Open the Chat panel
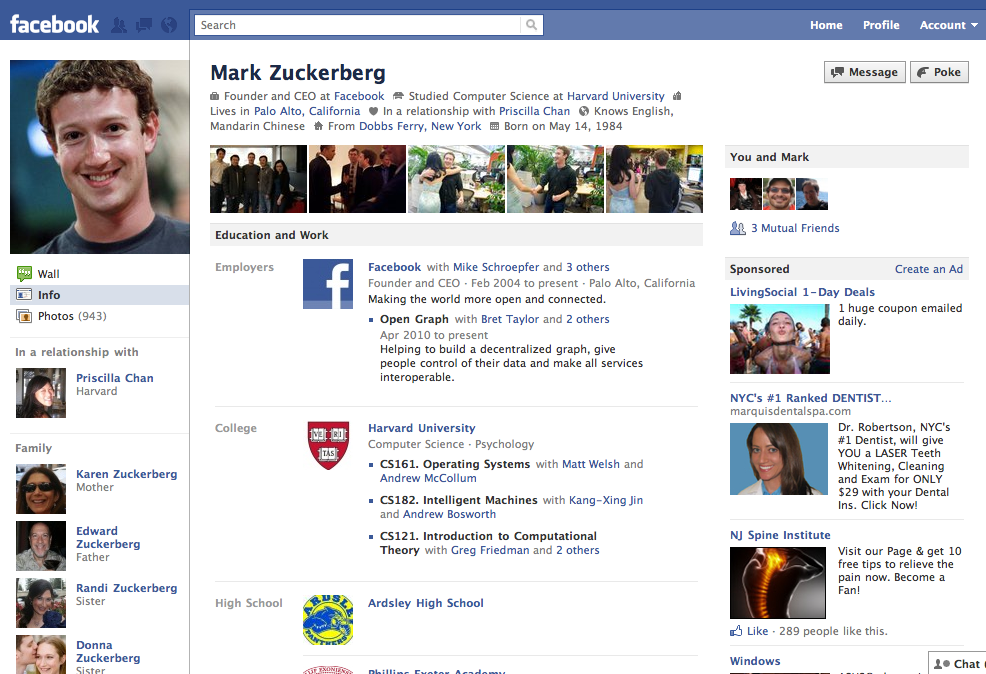This screenshot has width=986, height=674. tap(957, 663)
